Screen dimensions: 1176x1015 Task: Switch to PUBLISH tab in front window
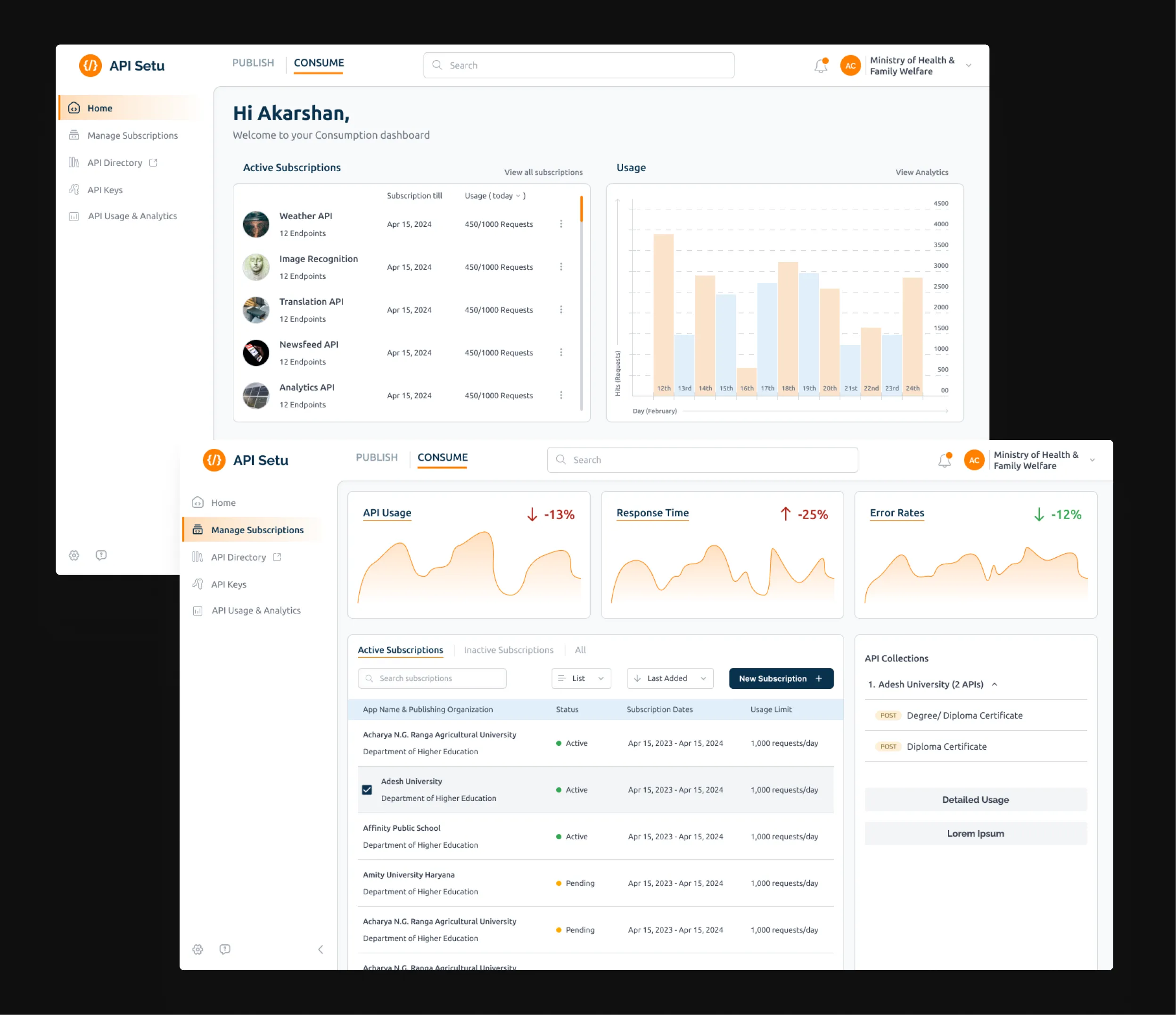click(x=377, y=458)
